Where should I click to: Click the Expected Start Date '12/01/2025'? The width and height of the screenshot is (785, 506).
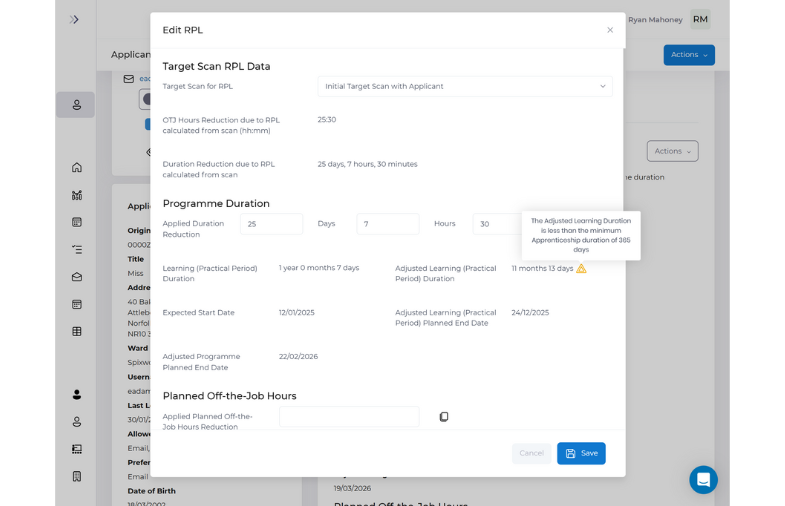coord(296,313)
